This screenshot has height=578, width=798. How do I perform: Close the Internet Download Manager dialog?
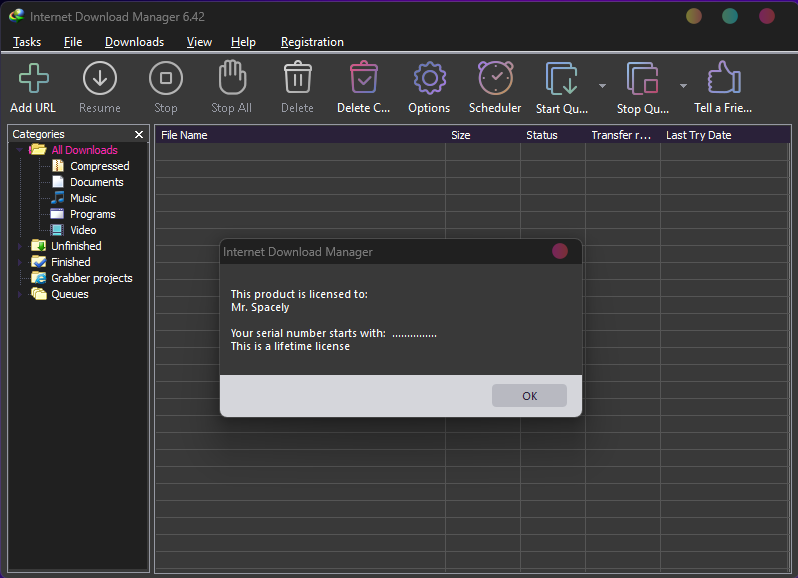[x=560, y=251]
